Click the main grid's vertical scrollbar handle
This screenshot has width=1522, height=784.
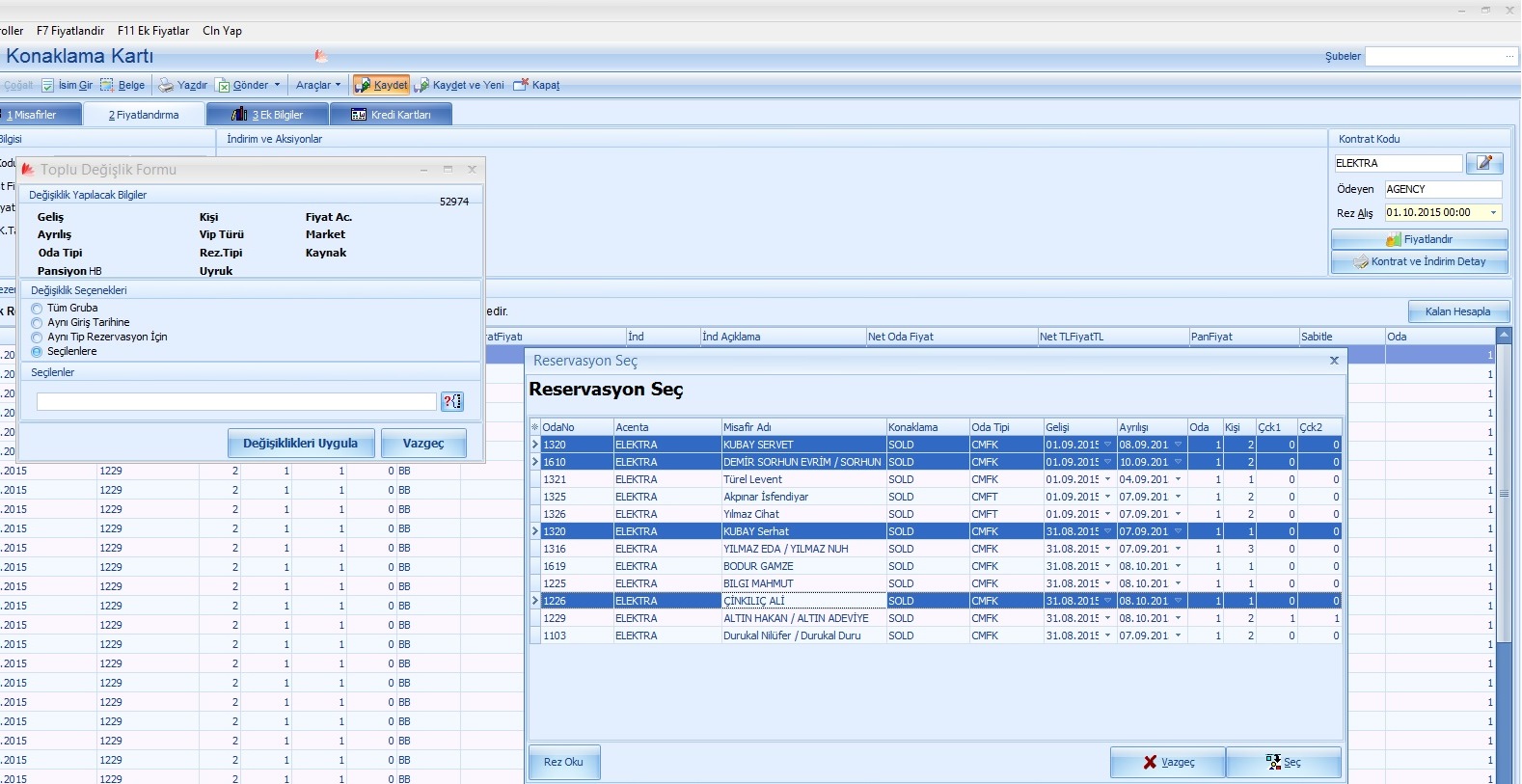[1503, 494]
